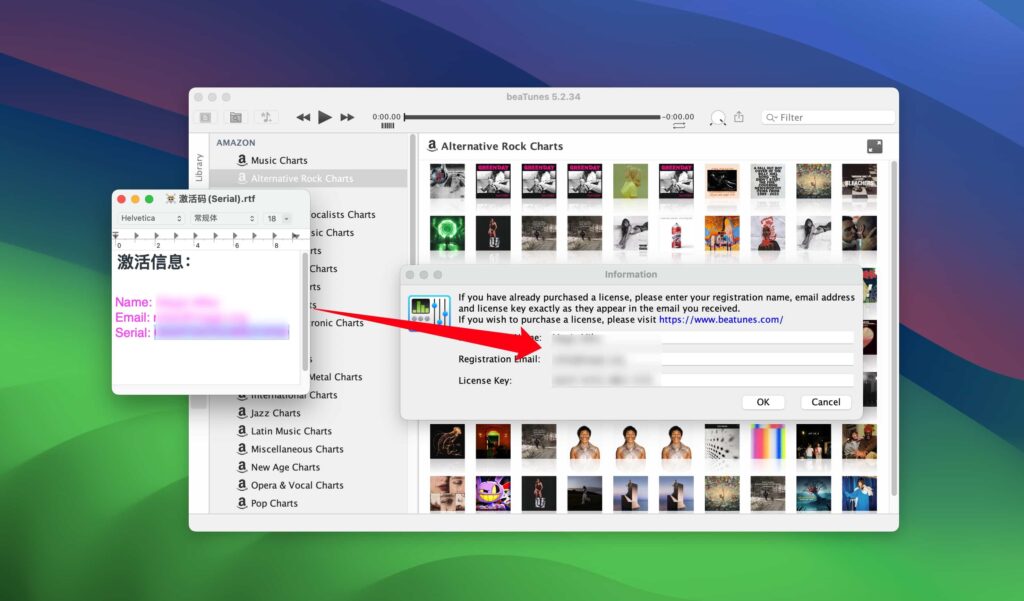Click the Amazon icon beside Jazz Charts
Image resolution: width=1024 pixels, height=601 pixels.
[x=241, y=413]
